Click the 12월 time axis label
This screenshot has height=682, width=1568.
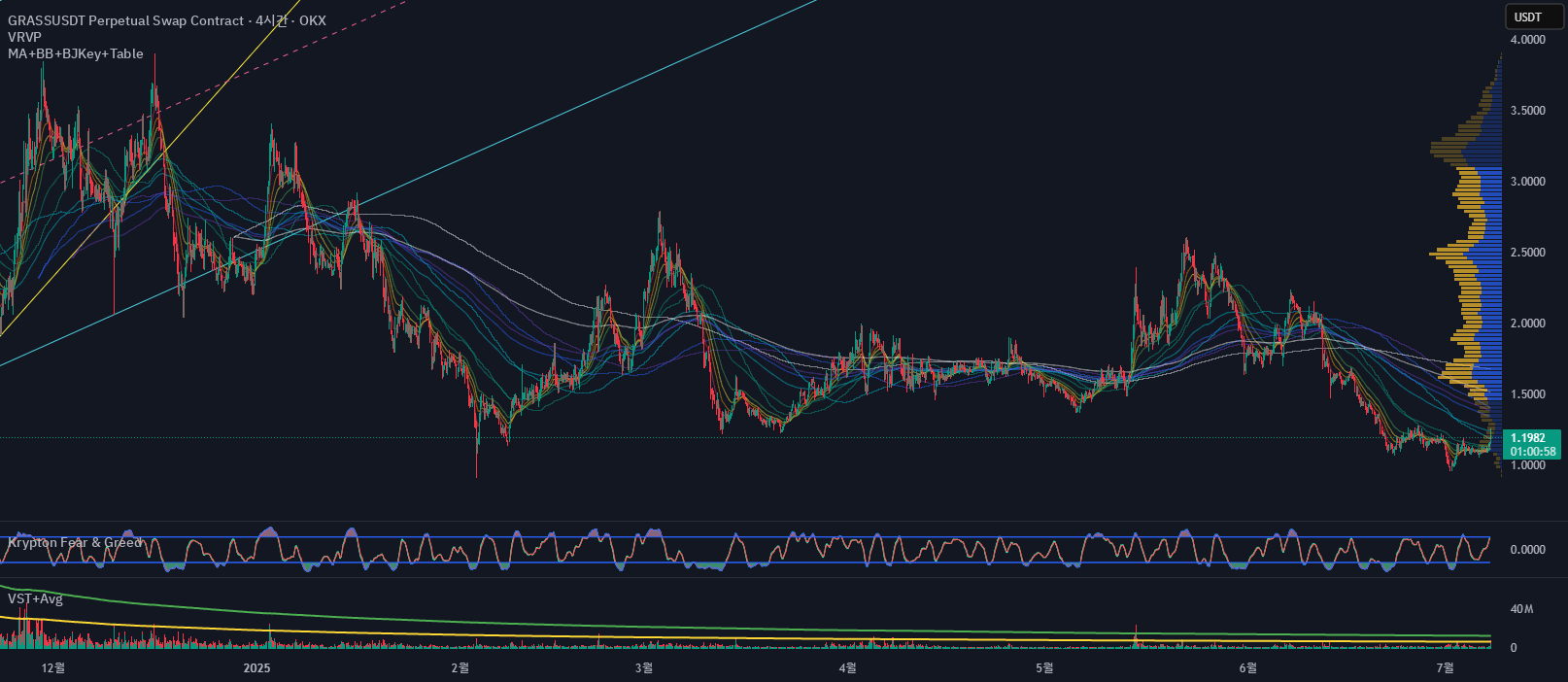coord(53,667)
